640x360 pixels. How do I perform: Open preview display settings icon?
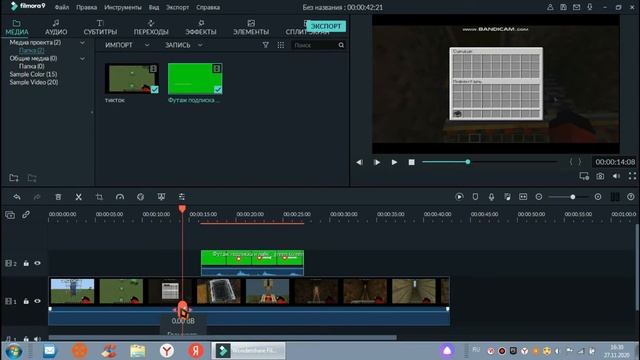coord(584,176)
